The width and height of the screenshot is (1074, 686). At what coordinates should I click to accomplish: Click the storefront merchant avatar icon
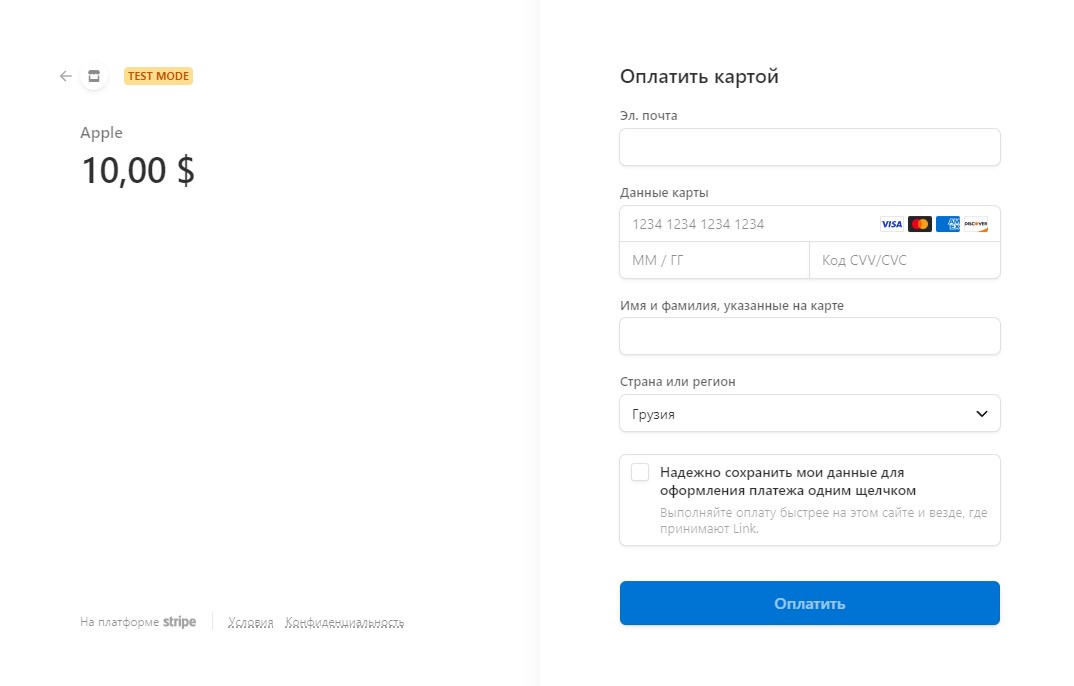(93, 75)
